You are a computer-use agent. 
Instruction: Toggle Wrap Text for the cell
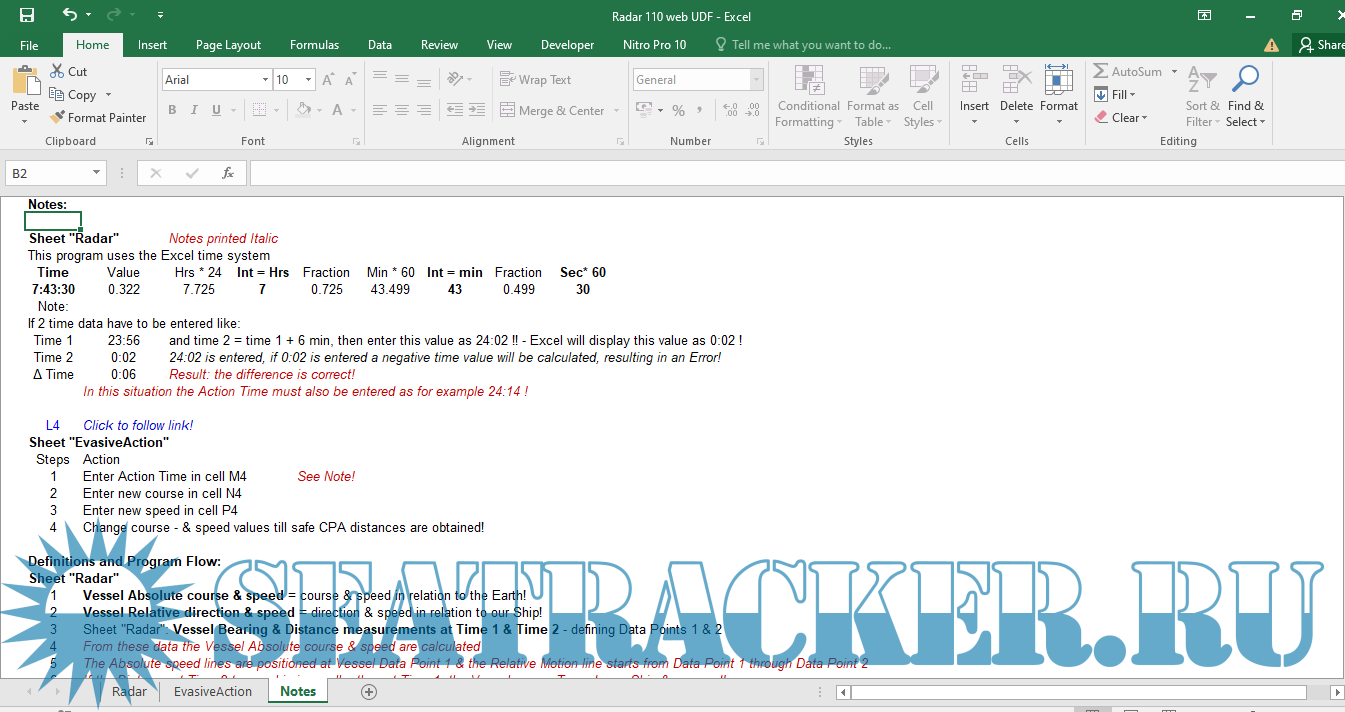(535, 80)
